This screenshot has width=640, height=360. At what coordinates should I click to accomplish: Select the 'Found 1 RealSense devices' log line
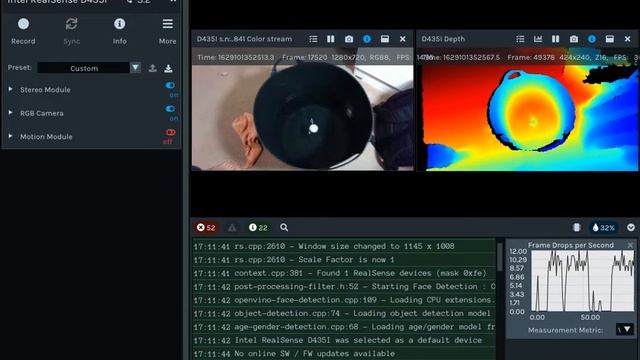tap(344, 273)
